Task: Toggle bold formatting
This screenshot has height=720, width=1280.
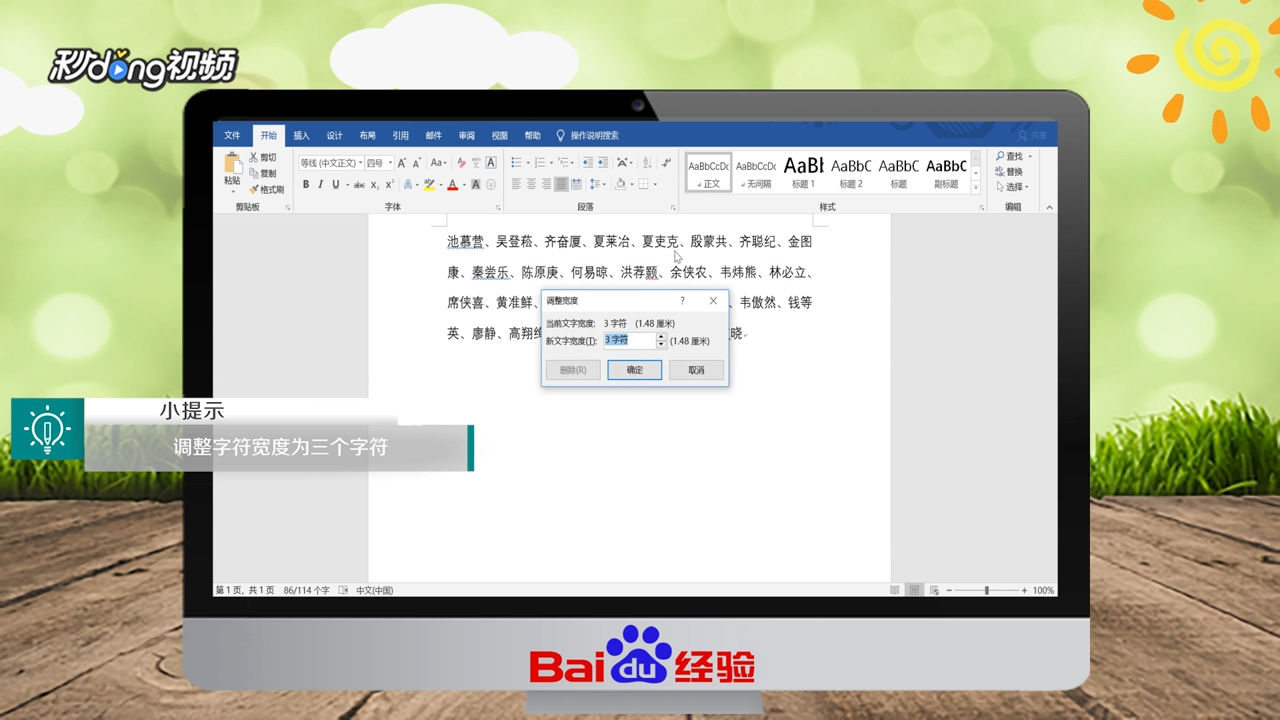Action: point(306,185)
